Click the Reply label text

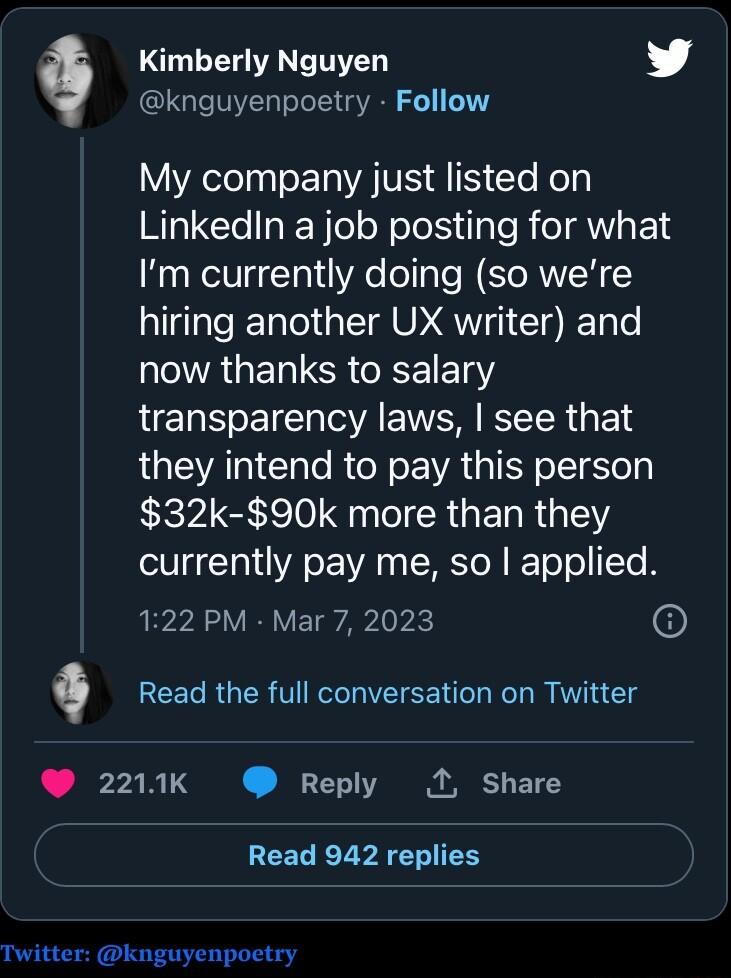338,784
